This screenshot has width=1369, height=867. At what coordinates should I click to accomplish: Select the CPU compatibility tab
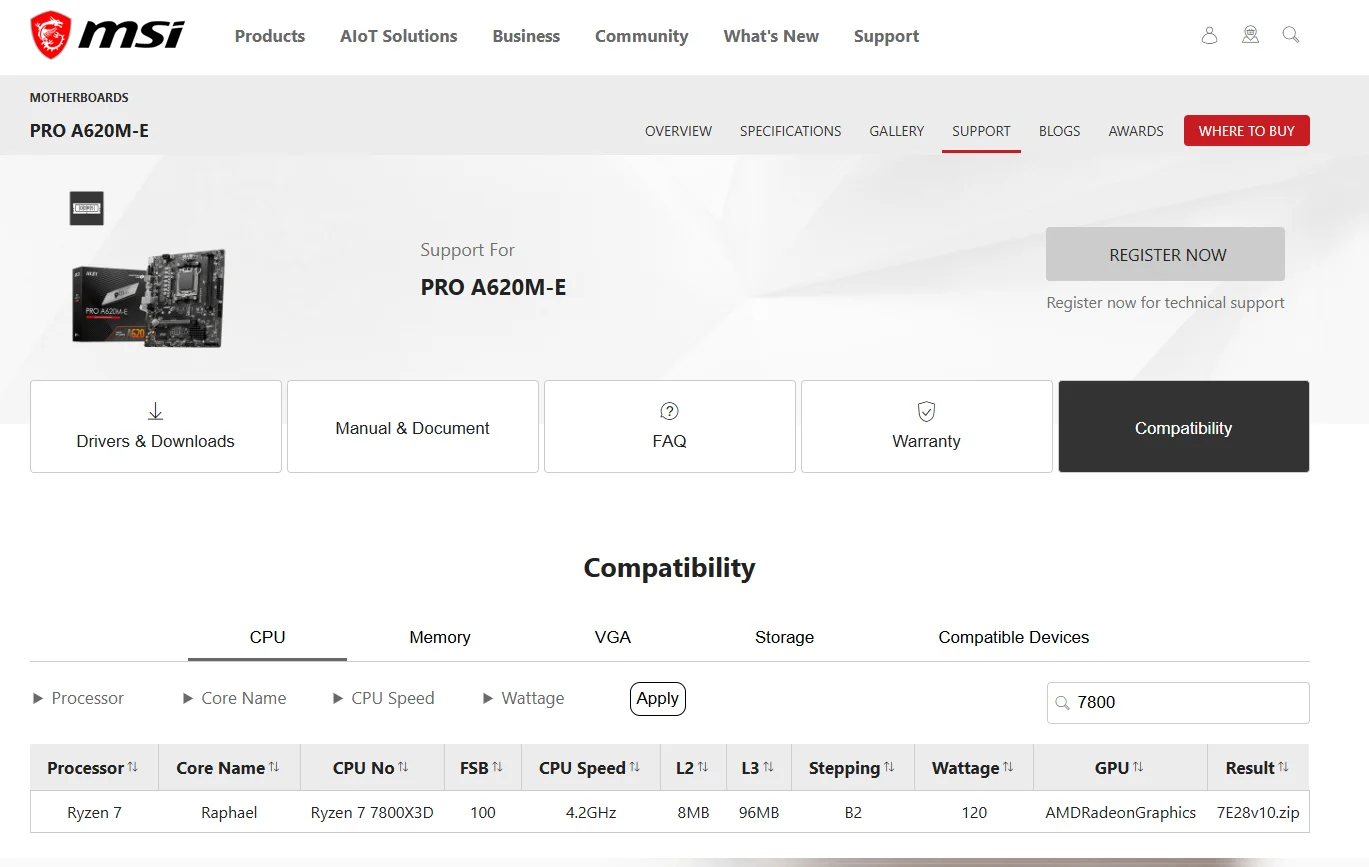tap(267, 637)
